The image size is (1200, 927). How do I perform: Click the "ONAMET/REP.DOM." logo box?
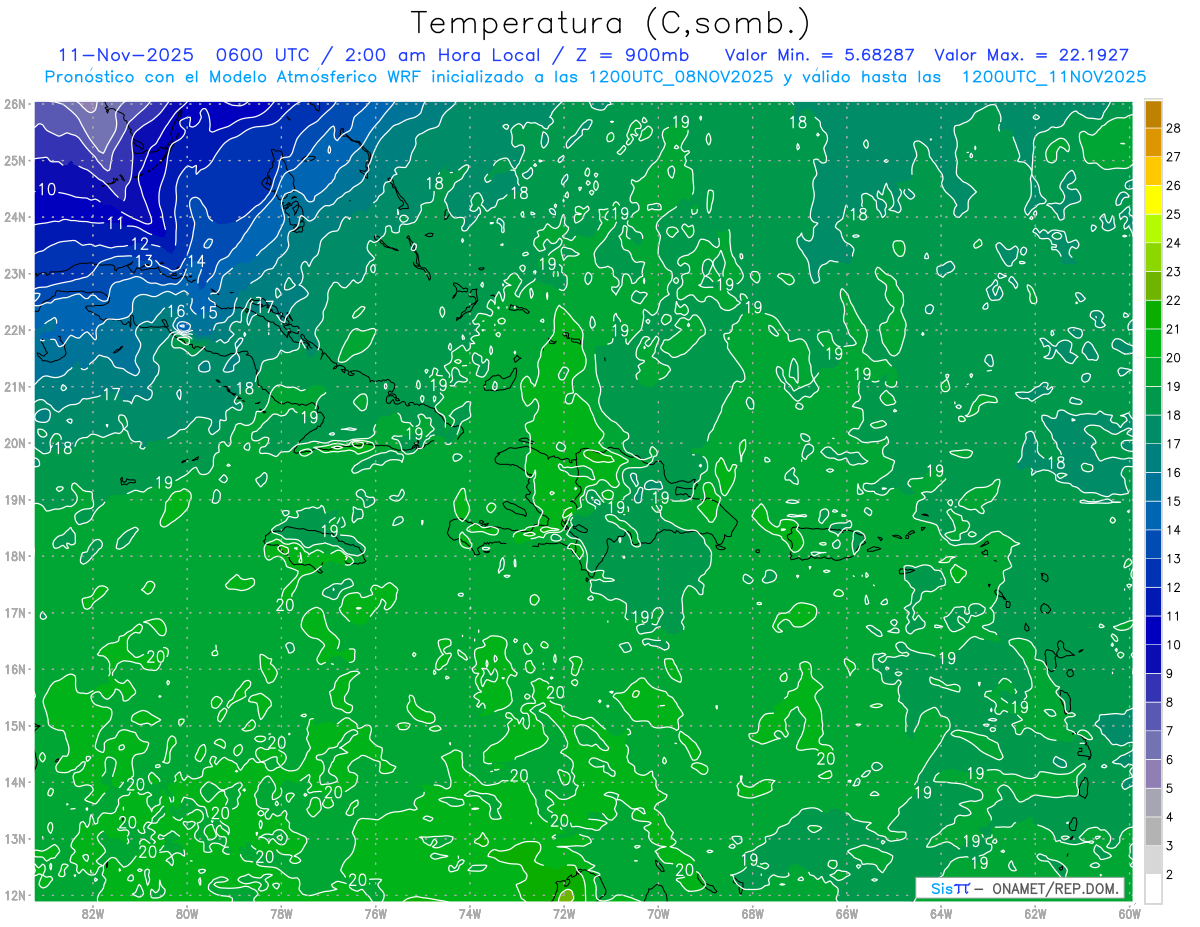click(x=1020, y=888)
